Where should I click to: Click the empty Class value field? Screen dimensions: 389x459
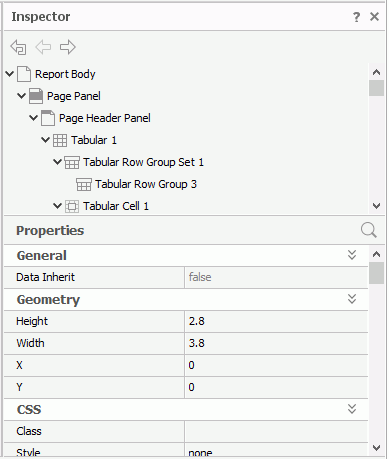[276, 431]
